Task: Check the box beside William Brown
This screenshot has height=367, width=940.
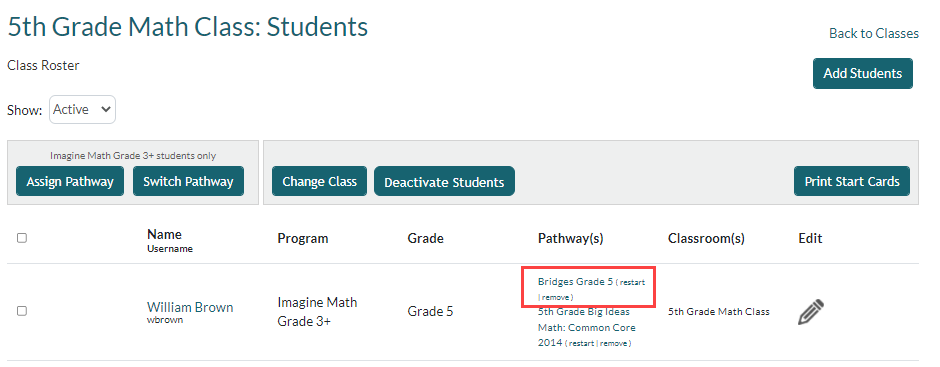Action: click(22, 311)
